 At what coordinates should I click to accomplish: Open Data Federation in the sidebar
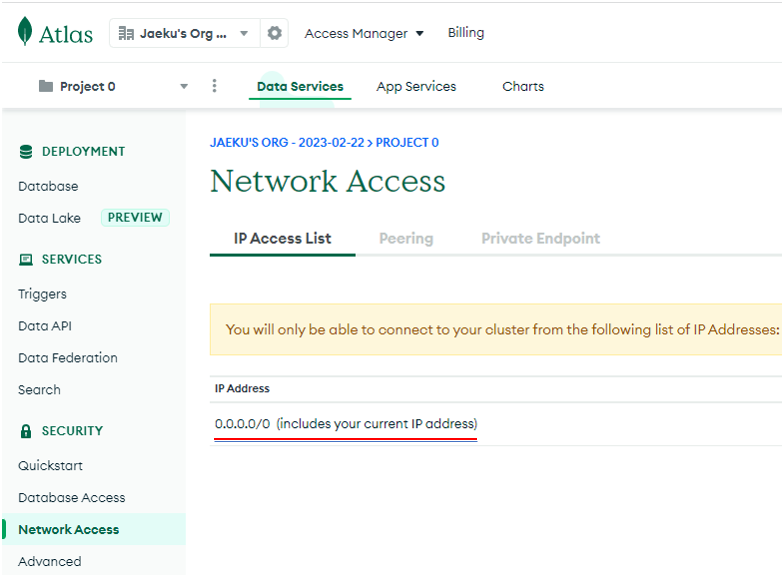coord(68,358)
